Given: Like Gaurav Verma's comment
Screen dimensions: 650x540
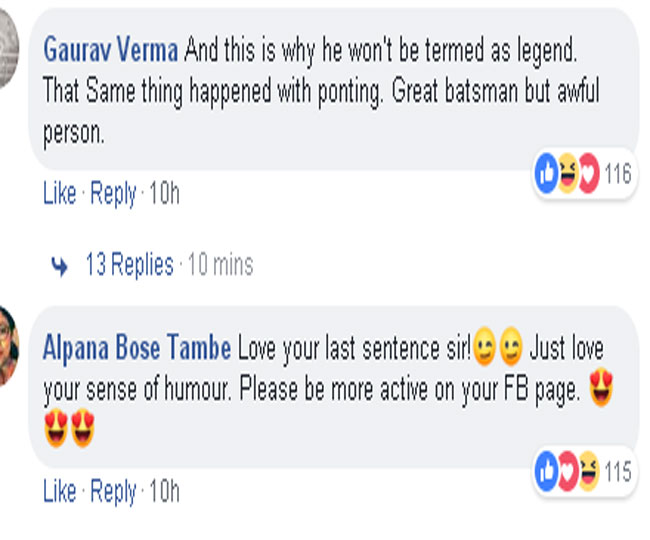Looking at the screenshot, I should click(x=59, y=194).
